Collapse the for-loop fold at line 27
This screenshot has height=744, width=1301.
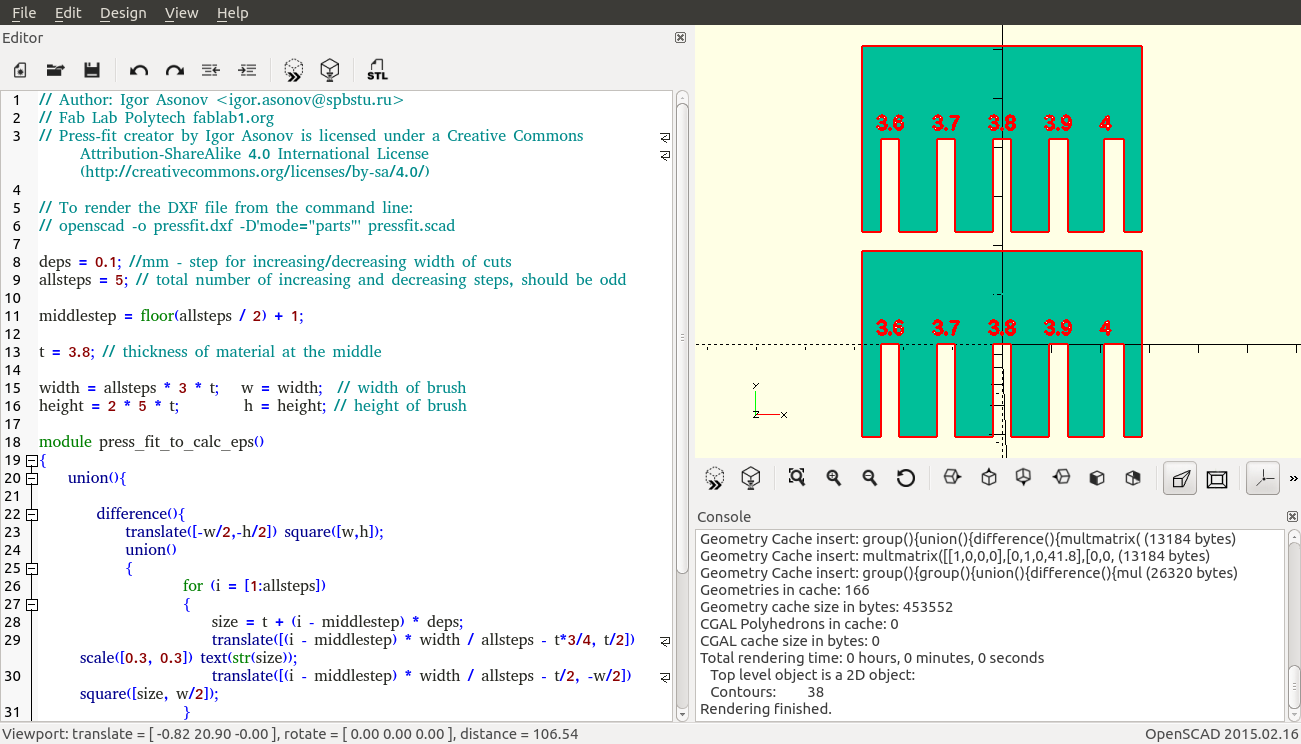pos(32,604)
